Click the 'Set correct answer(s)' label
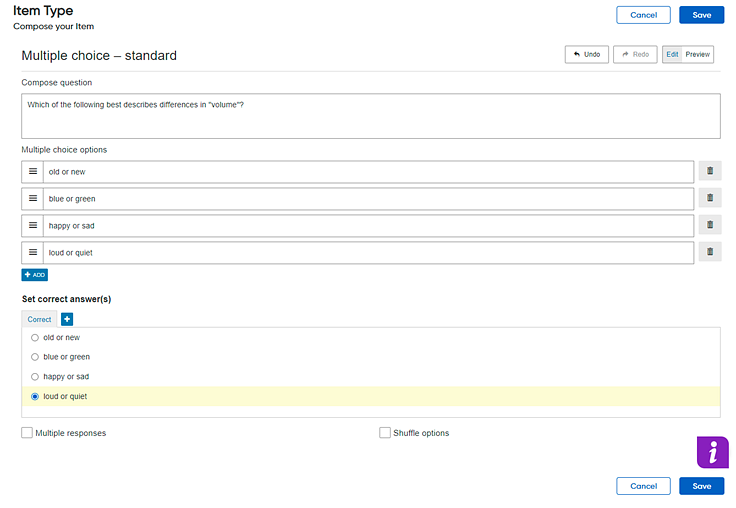The height and width of the screenshot is (508, 736). [x=66, y=299]
